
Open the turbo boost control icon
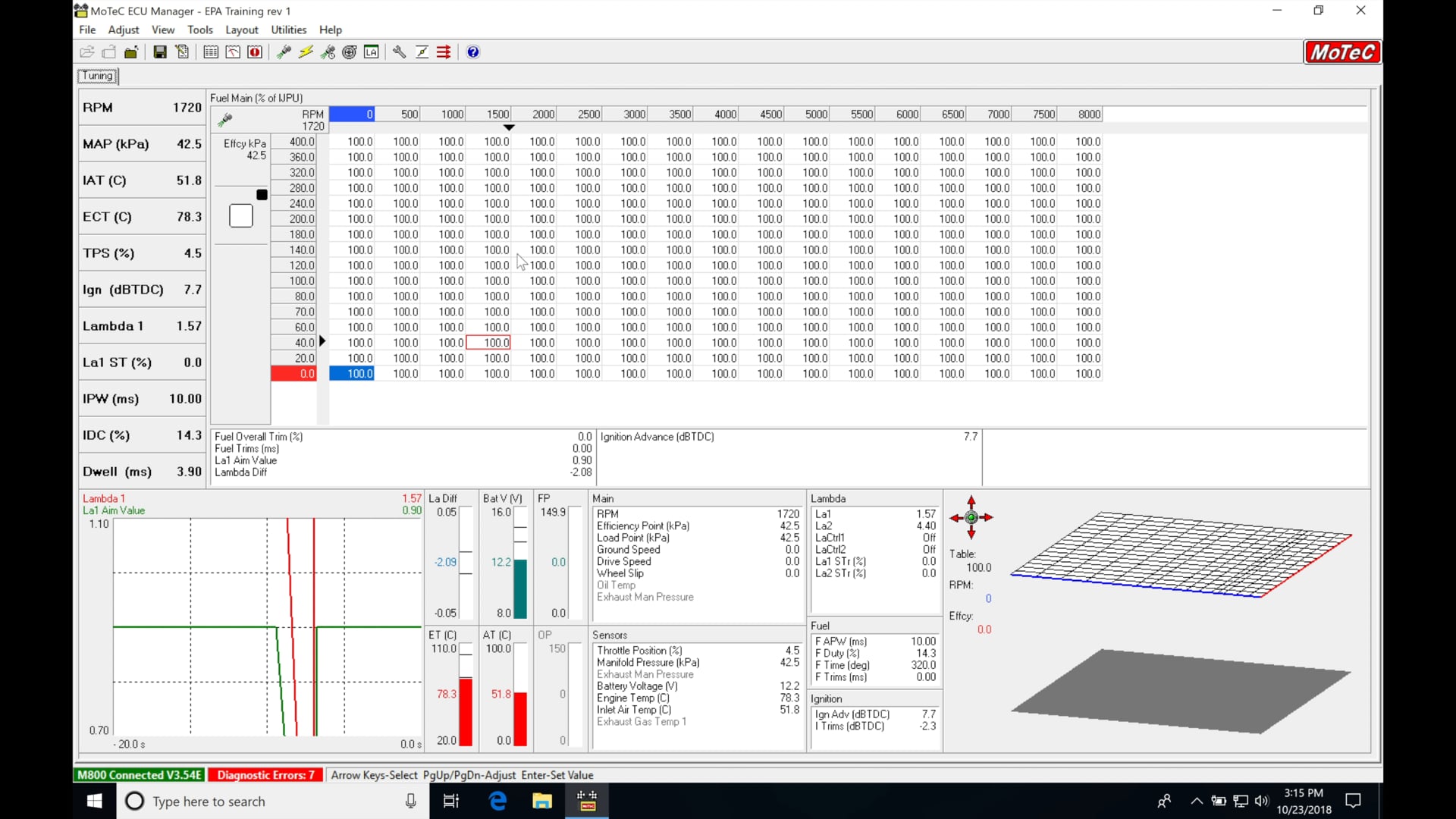tap(349, 52)
